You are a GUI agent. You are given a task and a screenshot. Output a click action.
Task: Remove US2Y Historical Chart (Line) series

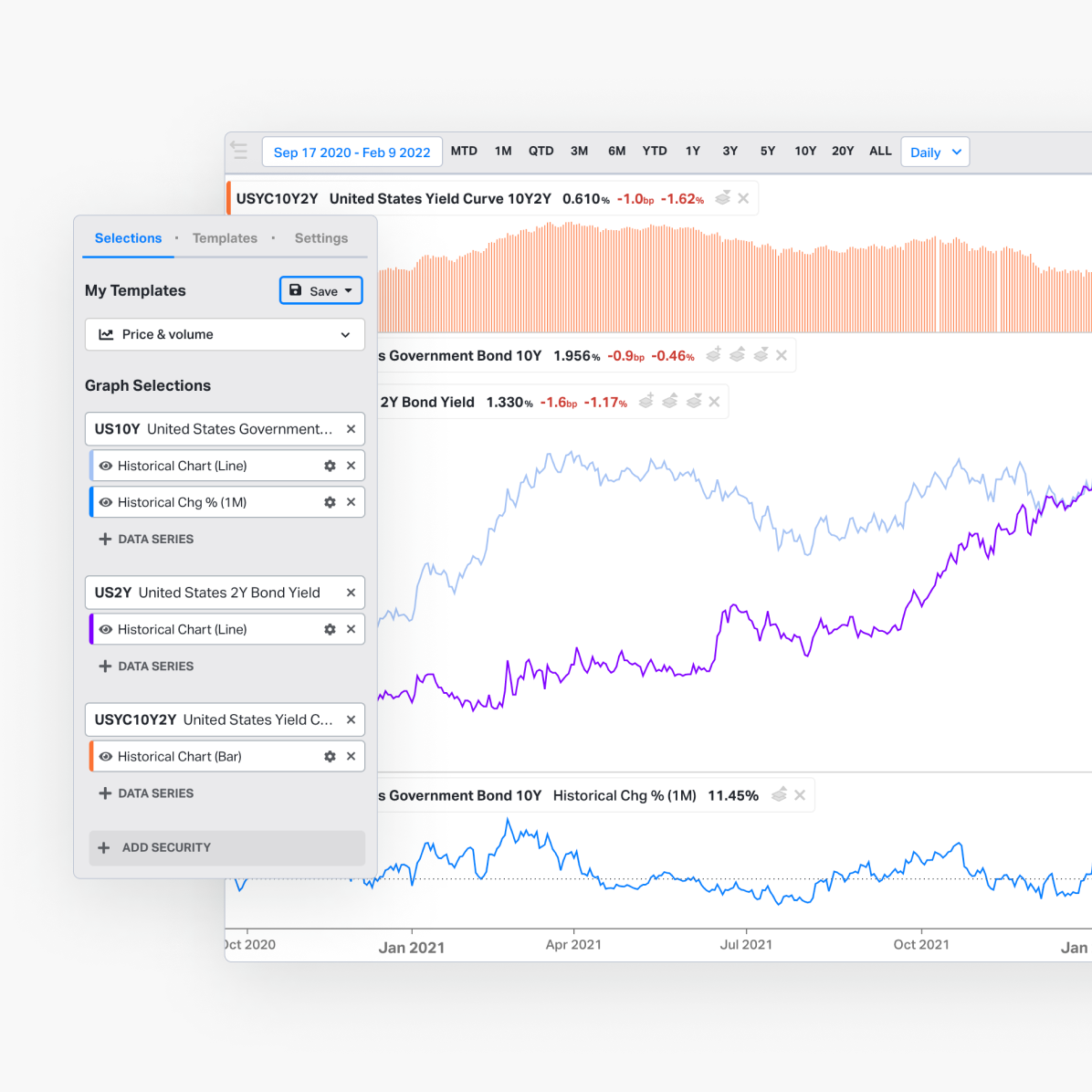351,629
